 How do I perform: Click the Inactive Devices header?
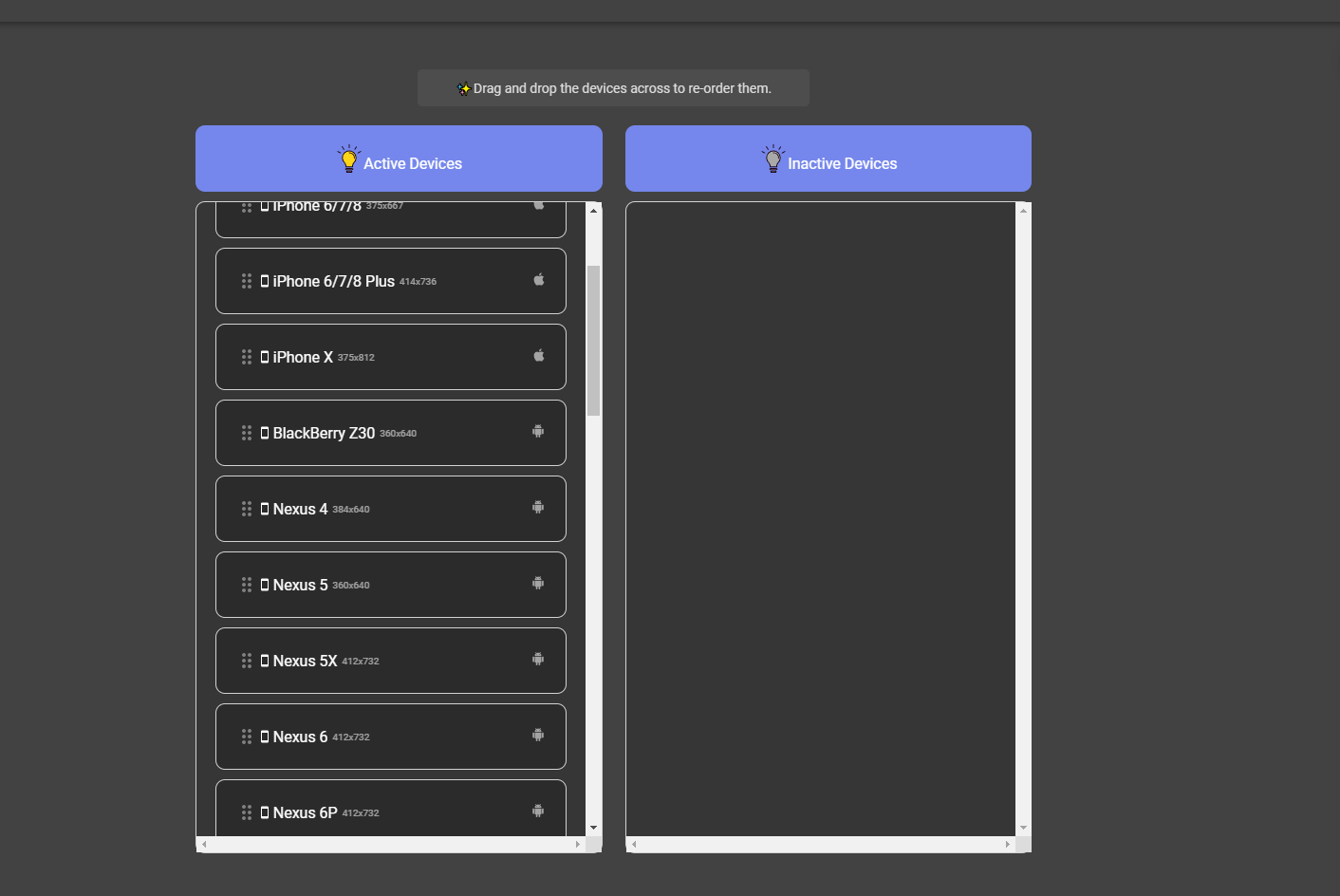828,159
